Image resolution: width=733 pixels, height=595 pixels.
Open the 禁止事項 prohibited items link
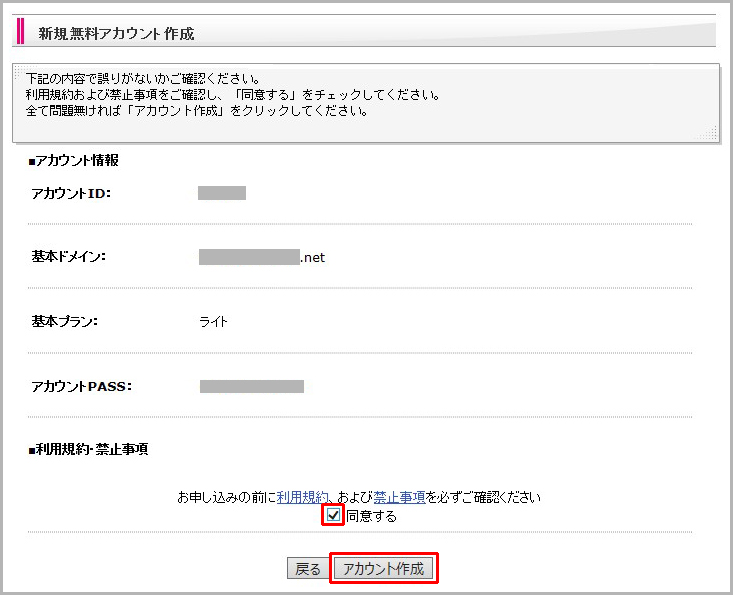tap(399, 497)
